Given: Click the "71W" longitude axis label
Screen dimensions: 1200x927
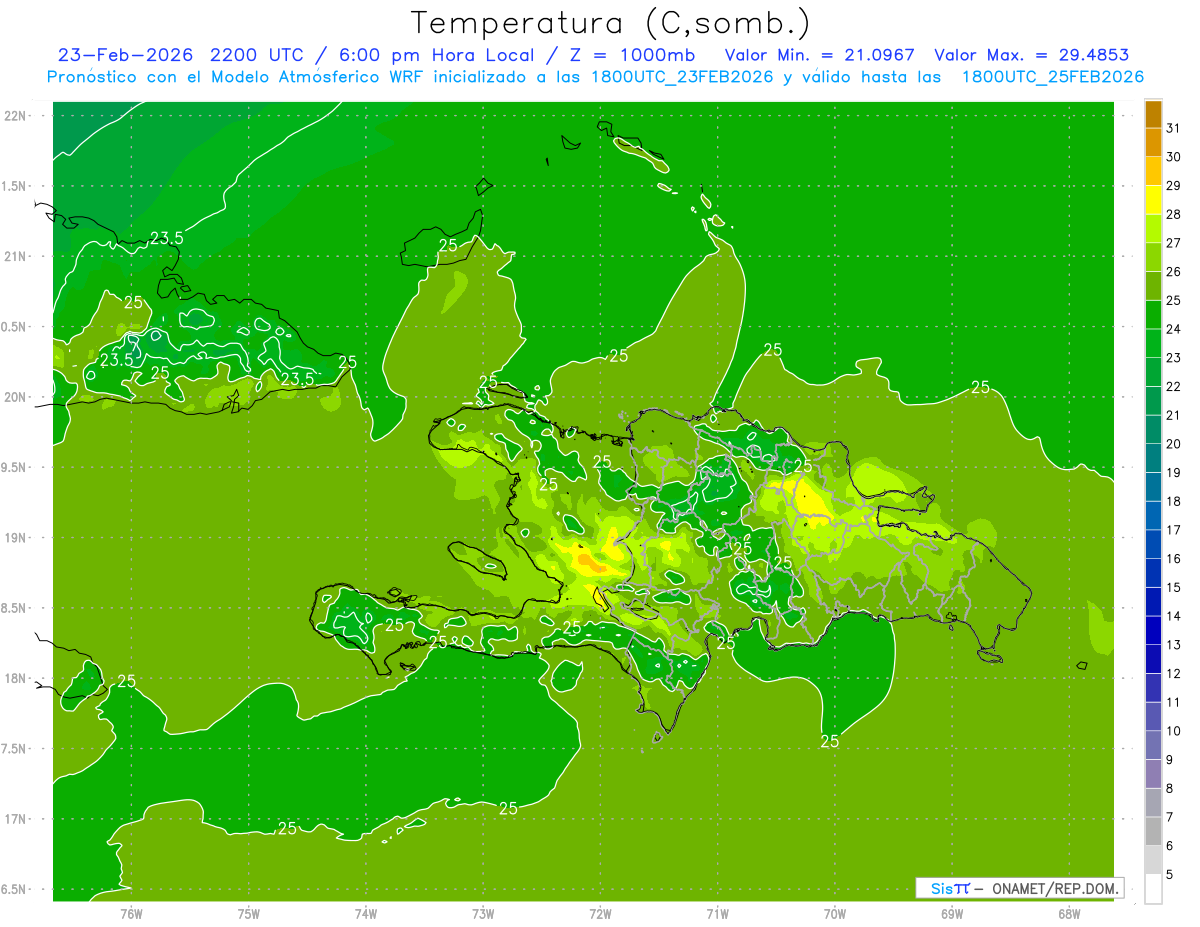Looking at the screenshot, I should pos(717,914).
